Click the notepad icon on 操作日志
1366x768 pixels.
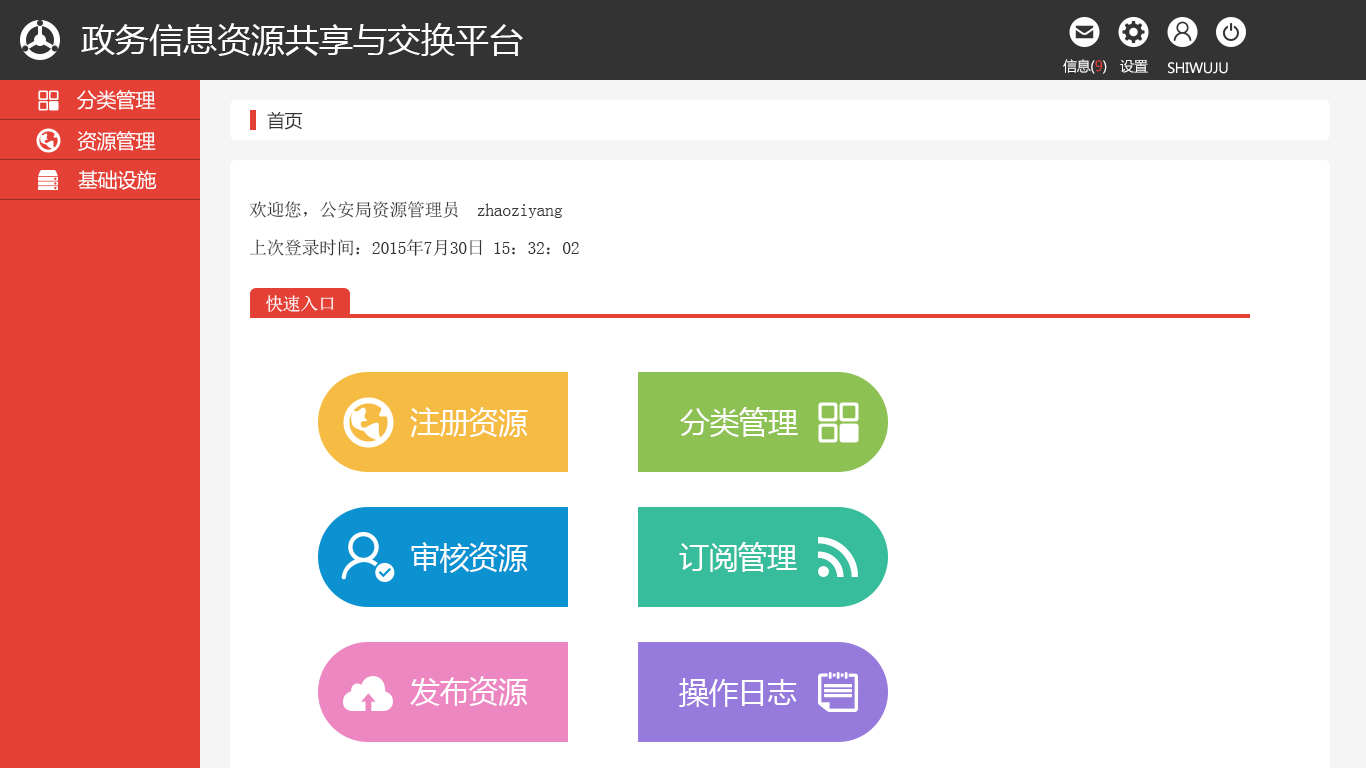tap(841, 691)
